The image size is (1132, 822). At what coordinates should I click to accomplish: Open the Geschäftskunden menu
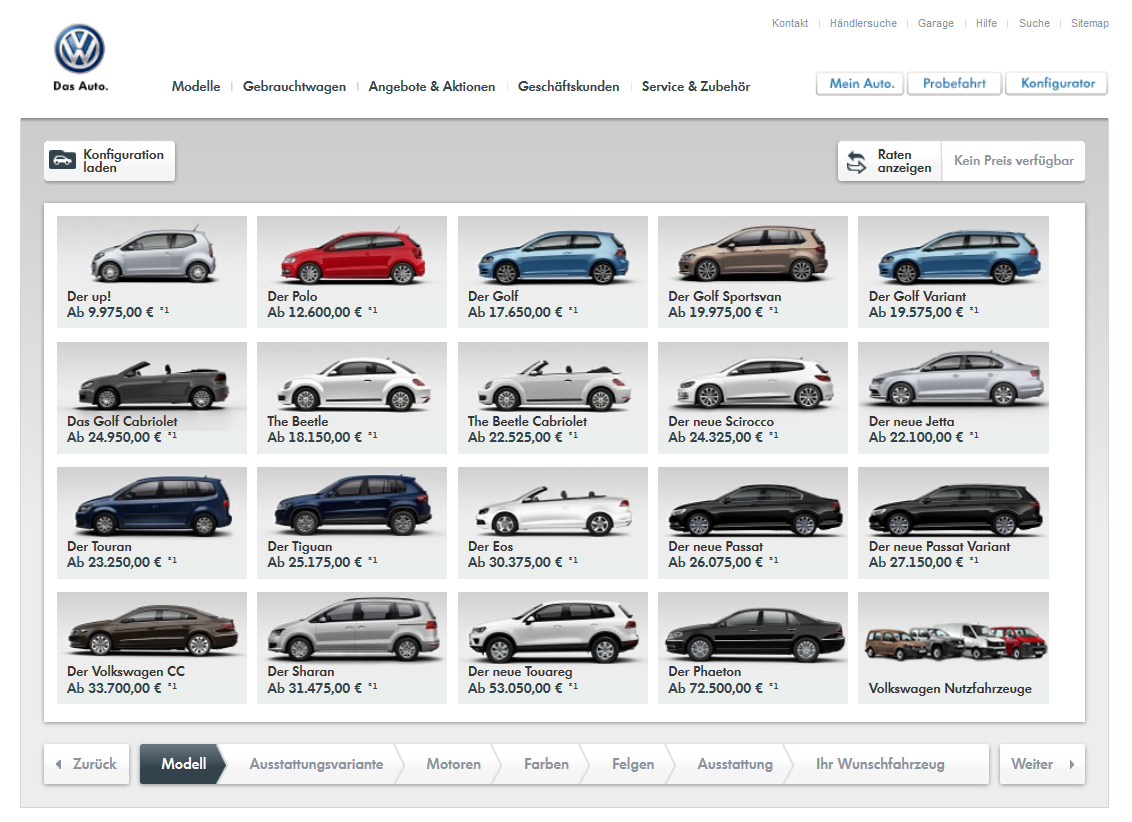coord(568,87)
